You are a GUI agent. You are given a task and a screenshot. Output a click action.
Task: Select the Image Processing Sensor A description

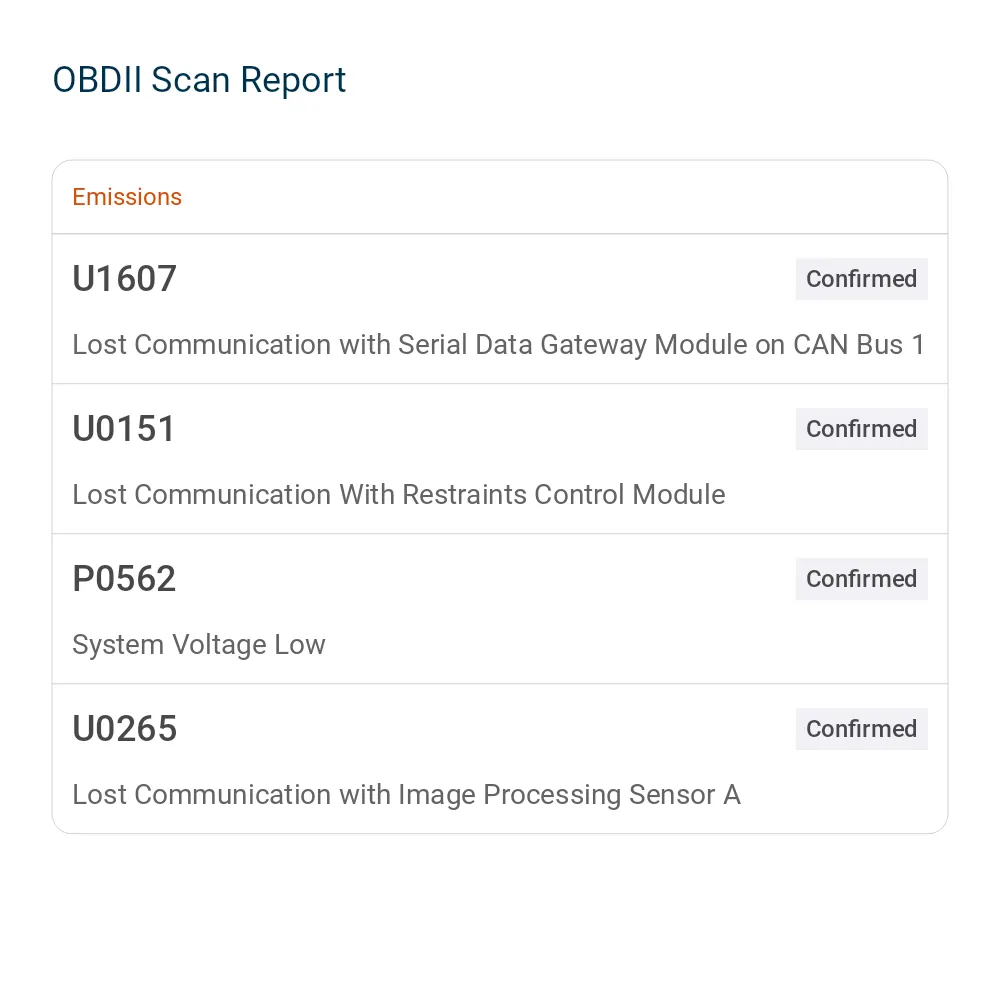tap(406, 795)
